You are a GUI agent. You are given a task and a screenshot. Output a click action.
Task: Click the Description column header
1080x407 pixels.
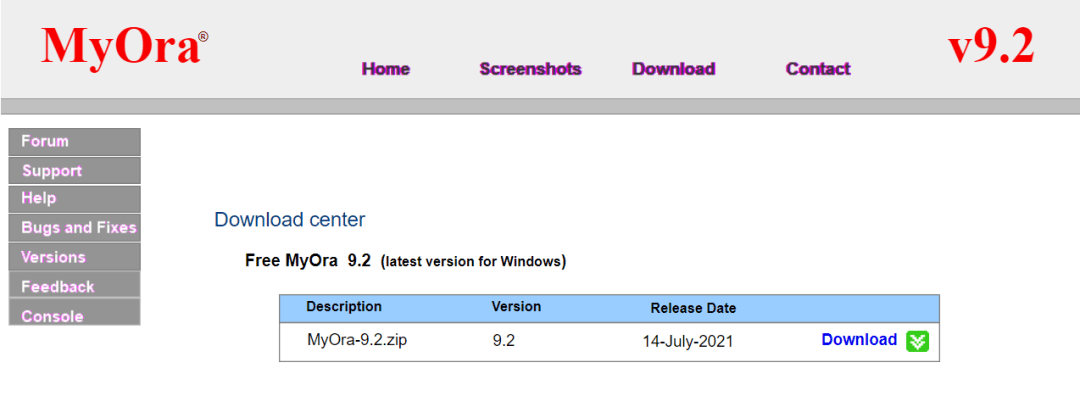coord(344,306)
